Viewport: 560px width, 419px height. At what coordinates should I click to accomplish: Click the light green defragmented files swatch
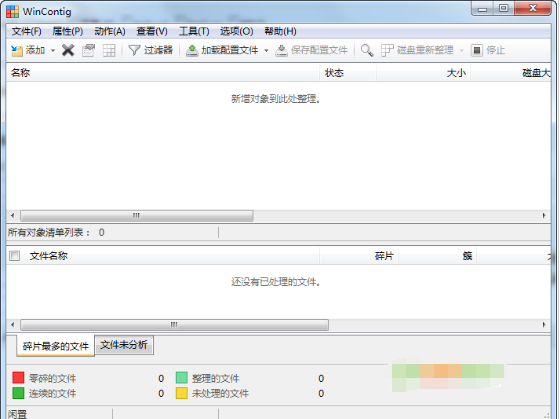[182, 378]
